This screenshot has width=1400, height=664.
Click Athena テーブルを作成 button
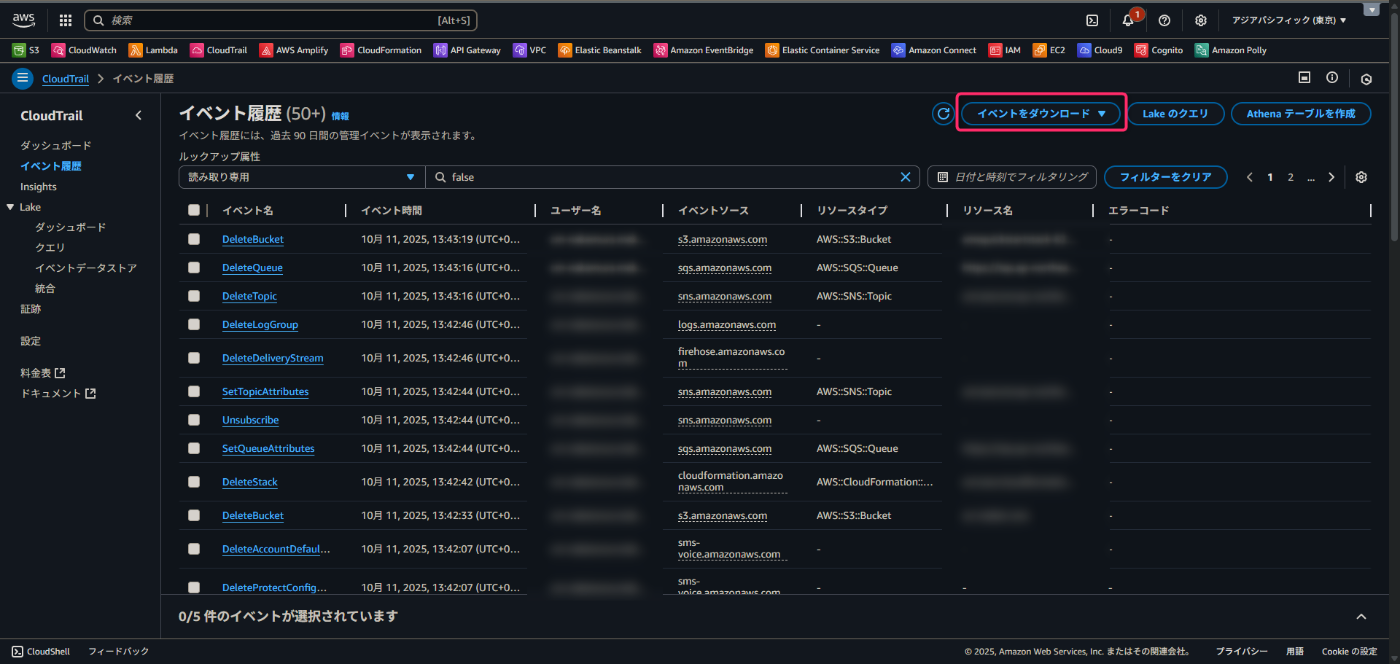coord(1300,114)
